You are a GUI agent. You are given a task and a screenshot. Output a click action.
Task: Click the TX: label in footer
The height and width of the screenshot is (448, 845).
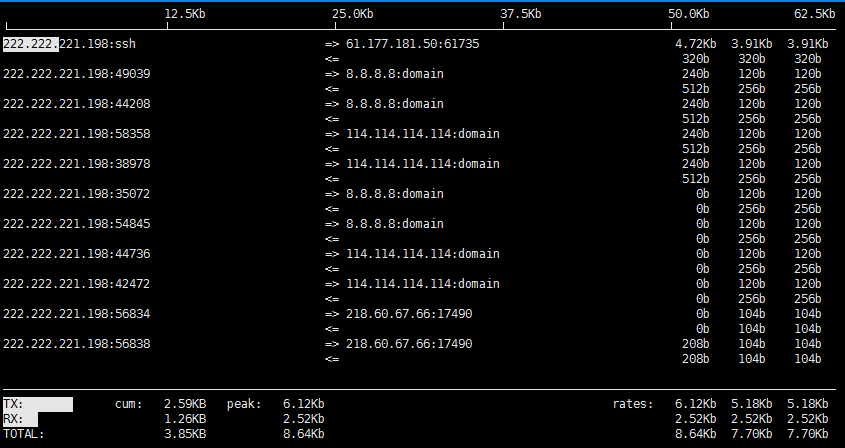[14, 404]
